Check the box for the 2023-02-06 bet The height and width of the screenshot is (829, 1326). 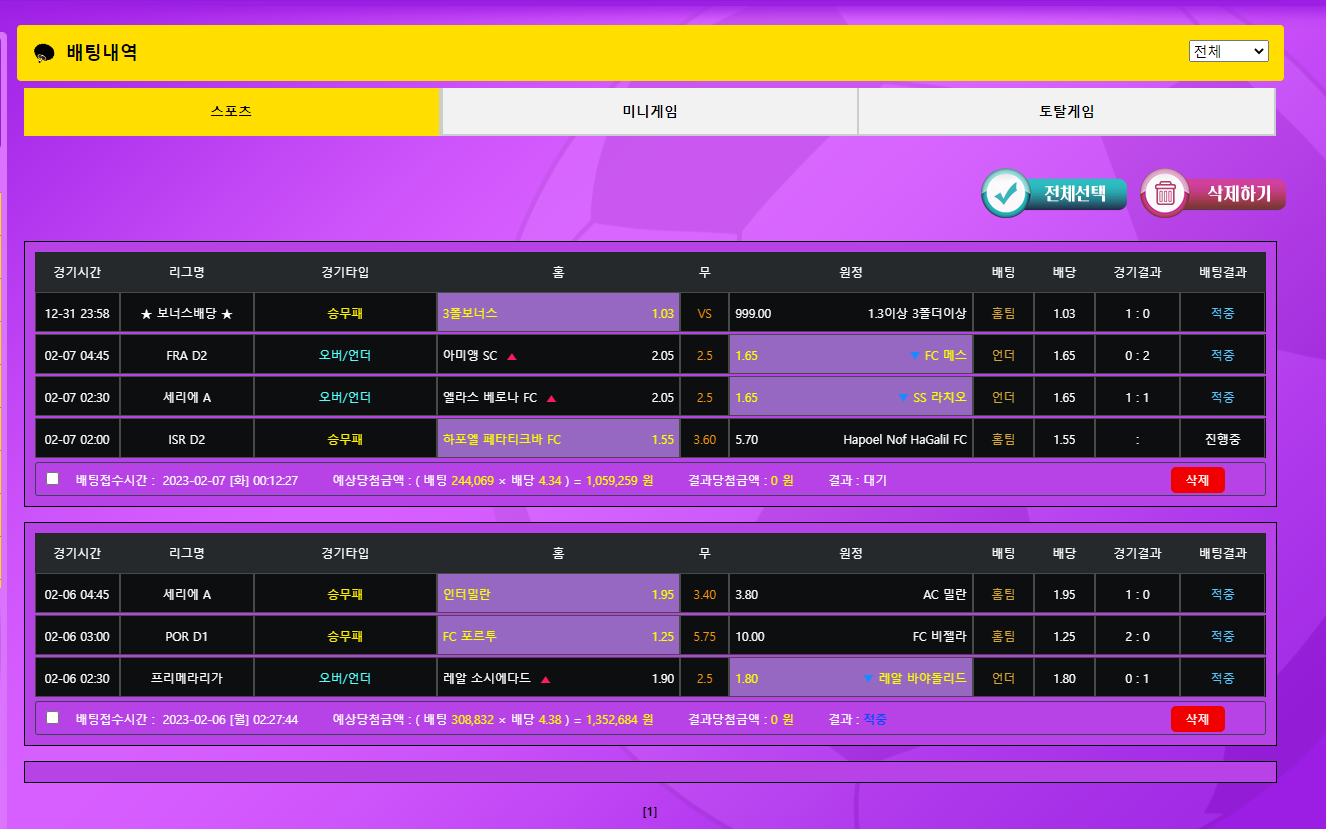pyautogui.click(x=53, y=717)
